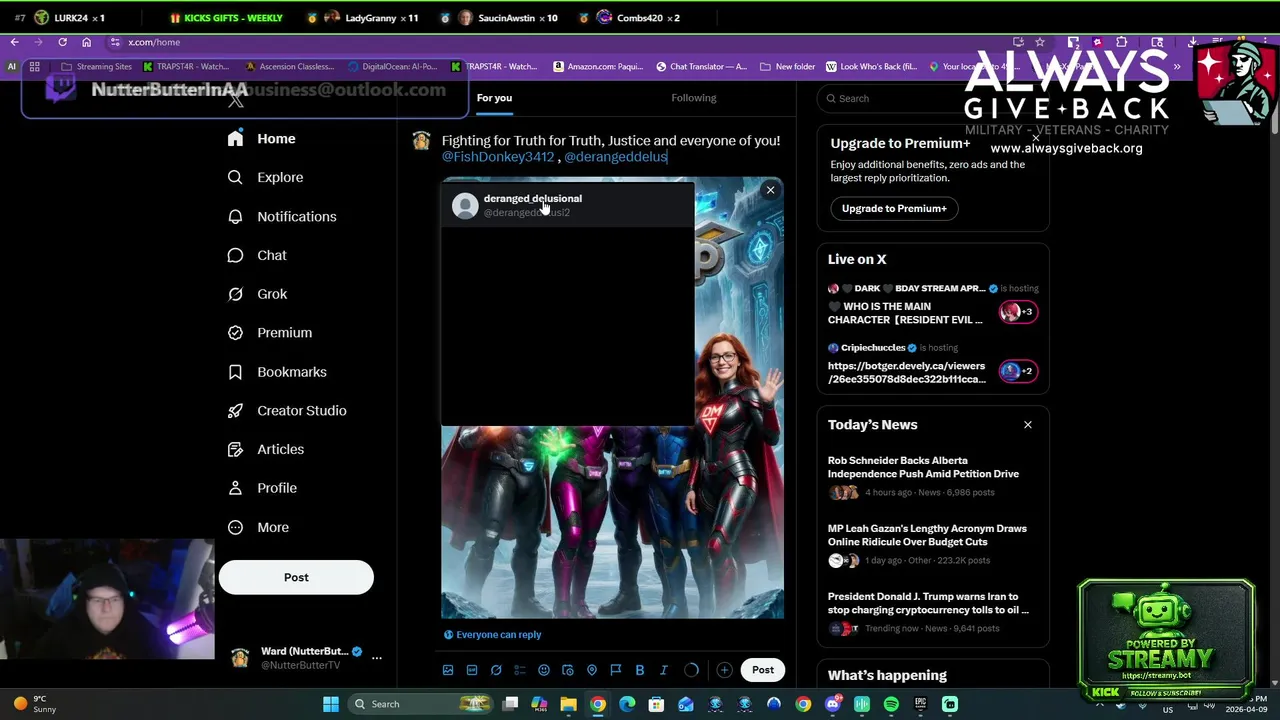
Task: Open Bookmarks in the X sidebar
Action: pyautogui.click(x=277, y=372)
